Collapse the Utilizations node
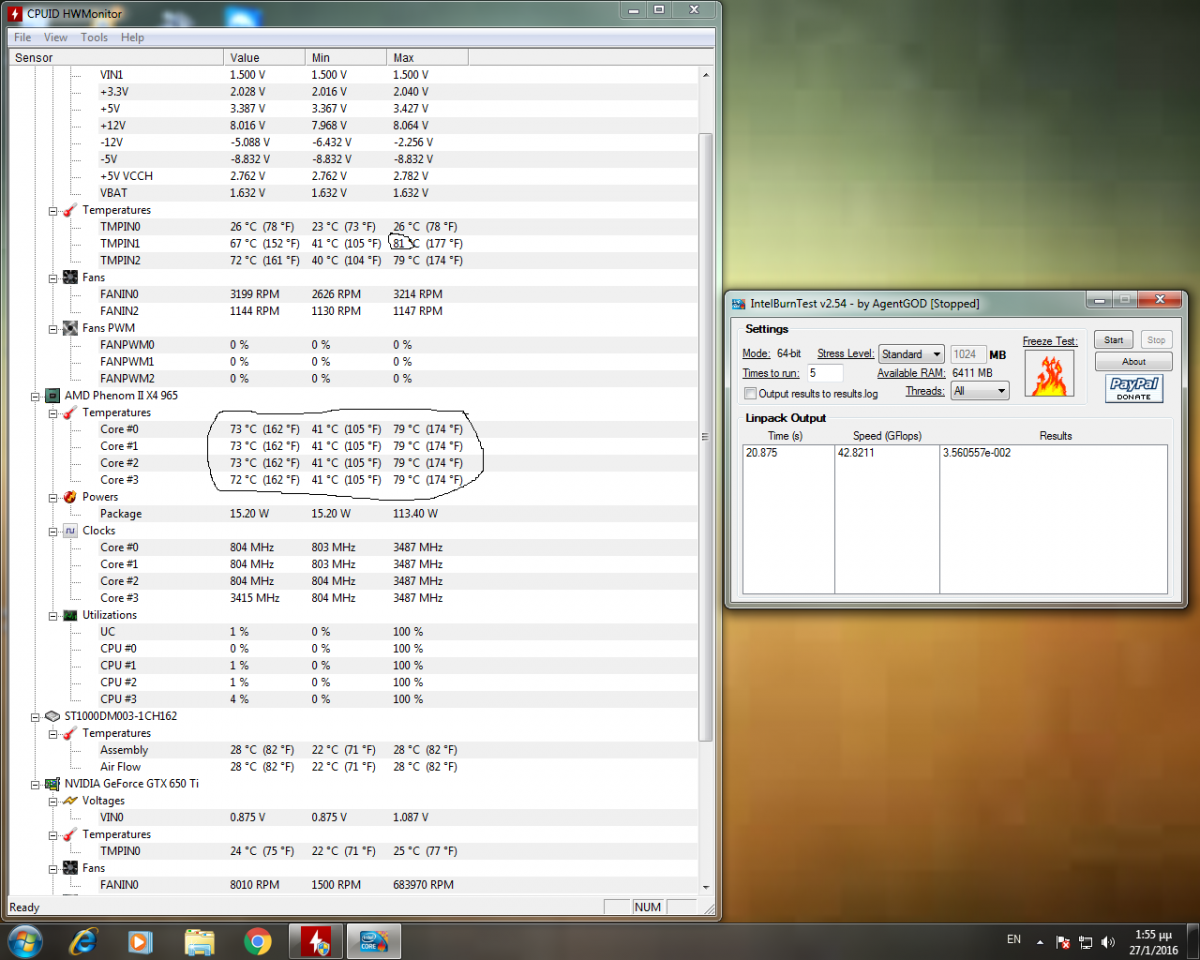1200x960 pixels. click(54, 615)
